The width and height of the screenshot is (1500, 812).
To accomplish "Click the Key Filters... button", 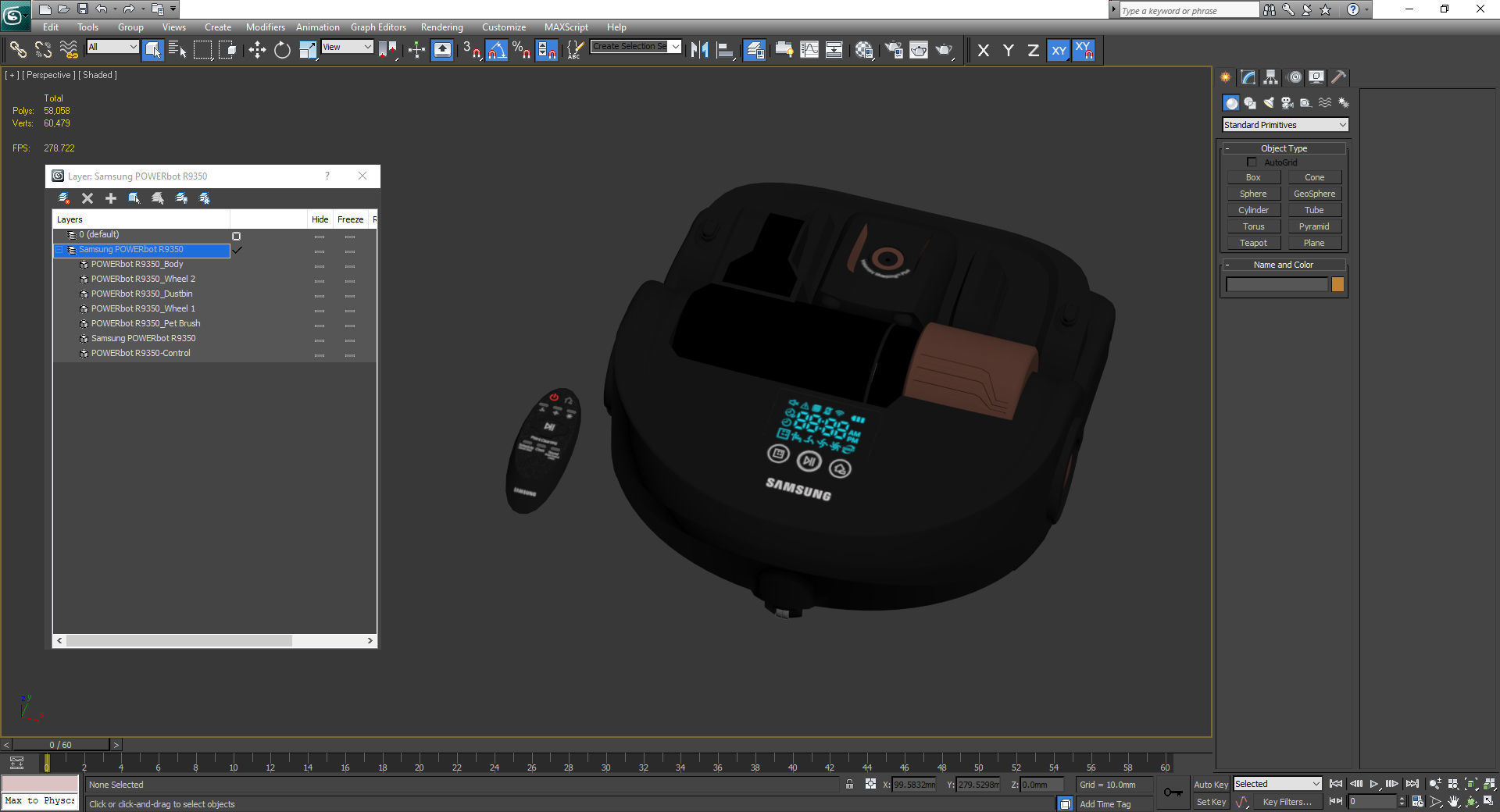I will (1287, 802).
